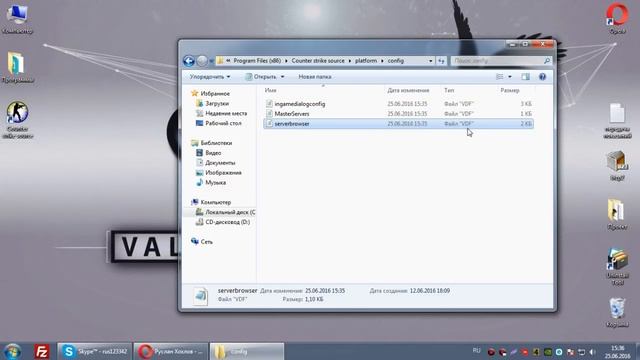Image resolution: width=640 pixels, height=360 pixels.
Task: Select Компьютер in navigation pane
Action: (216, 202)
